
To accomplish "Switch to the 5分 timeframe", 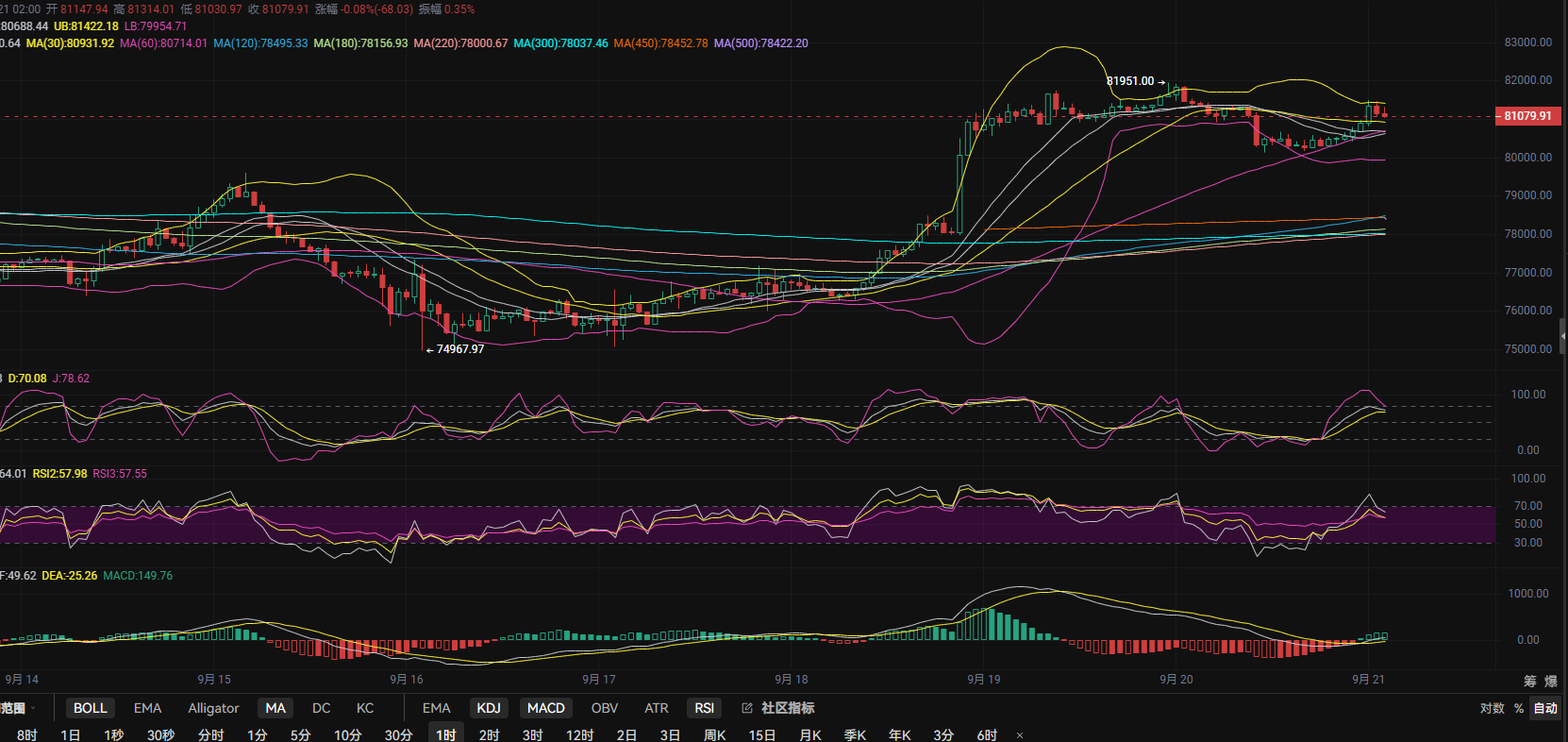I will click(x=300, y=734).
